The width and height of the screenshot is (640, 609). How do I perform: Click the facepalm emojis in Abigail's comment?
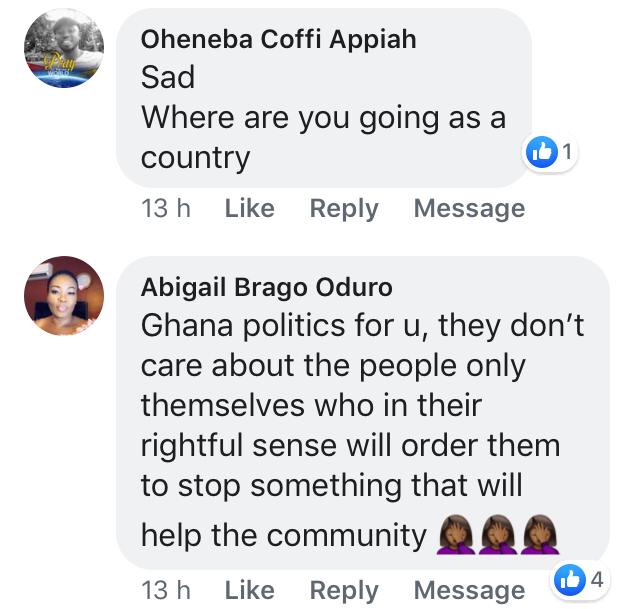tap(498, 536)
